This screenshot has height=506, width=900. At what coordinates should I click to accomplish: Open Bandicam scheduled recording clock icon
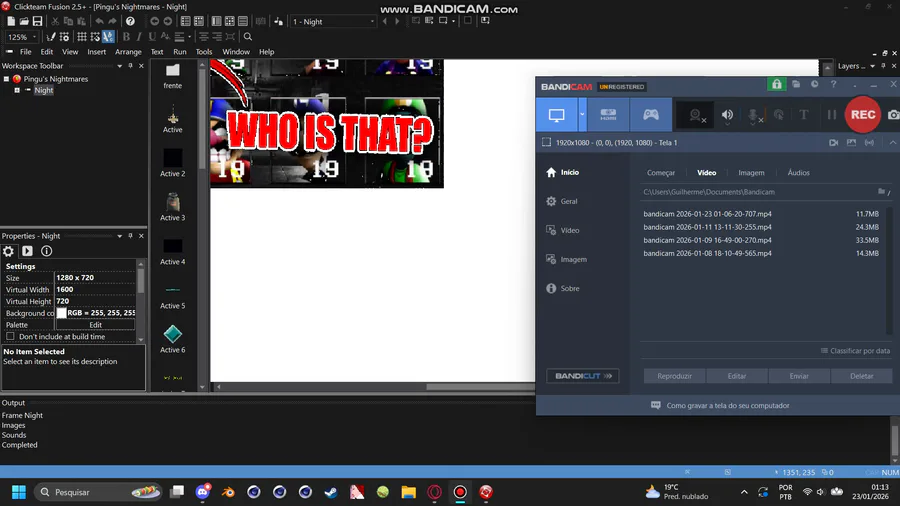[814, 84]
